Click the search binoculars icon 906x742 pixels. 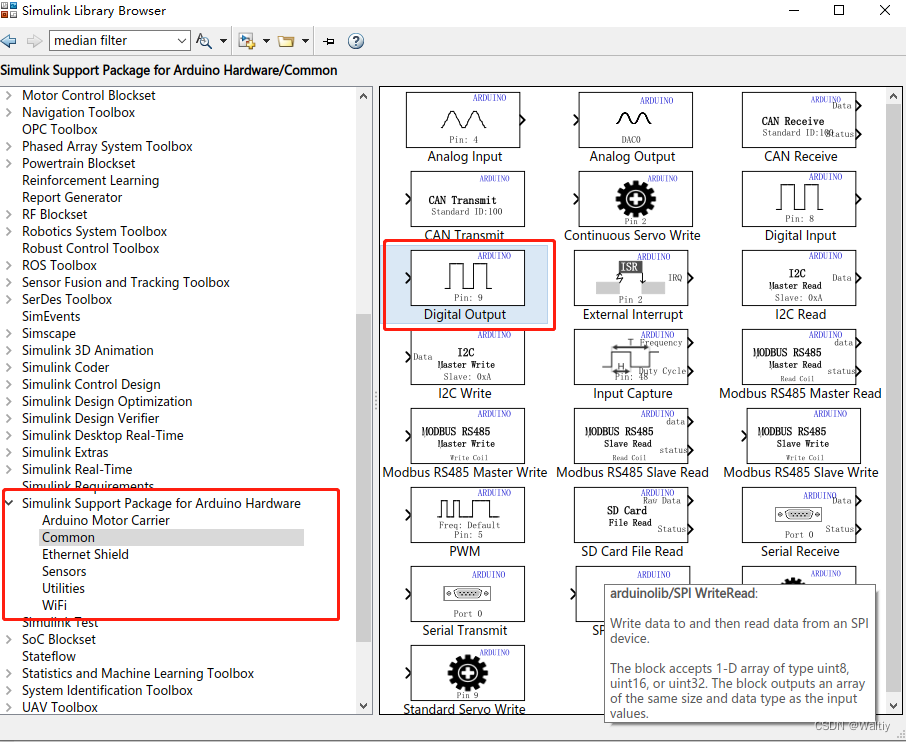point(203,41)
